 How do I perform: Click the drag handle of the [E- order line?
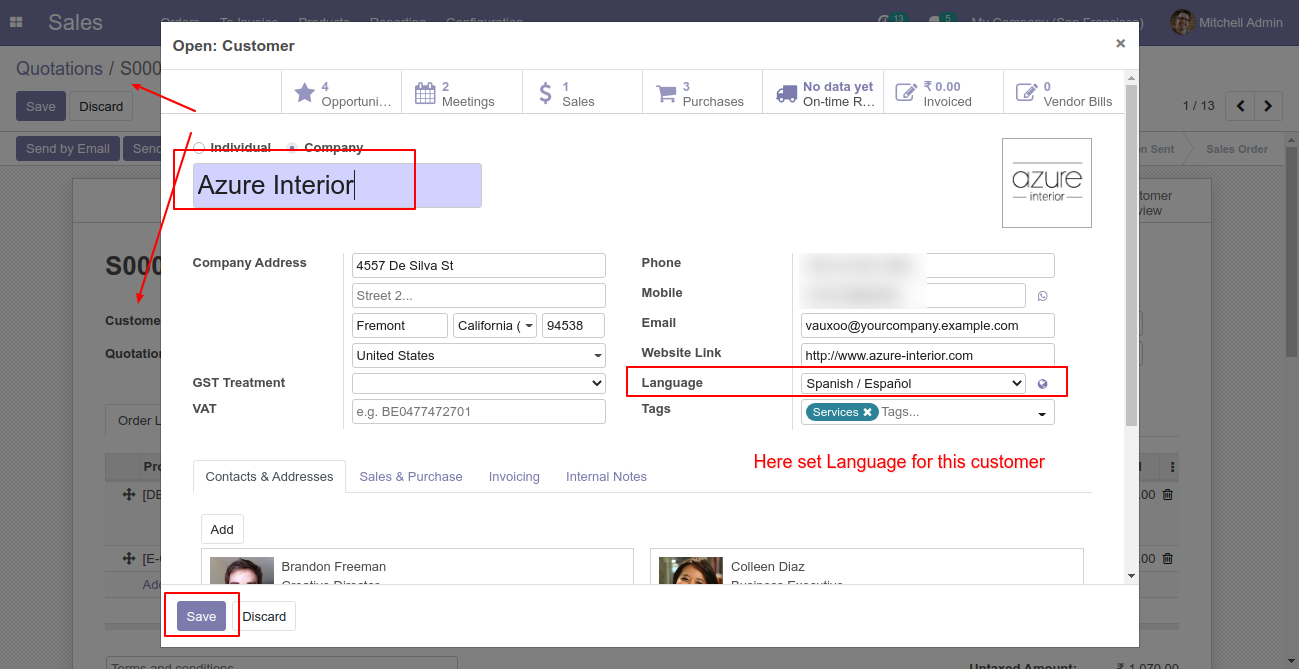click(128, 559)
